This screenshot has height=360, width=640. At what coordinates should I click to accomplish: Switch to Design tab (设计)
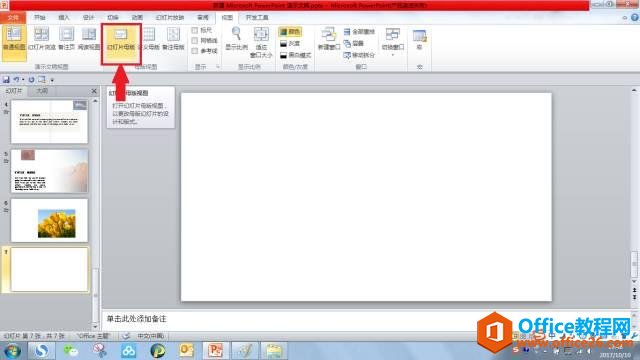click(89, 18)
